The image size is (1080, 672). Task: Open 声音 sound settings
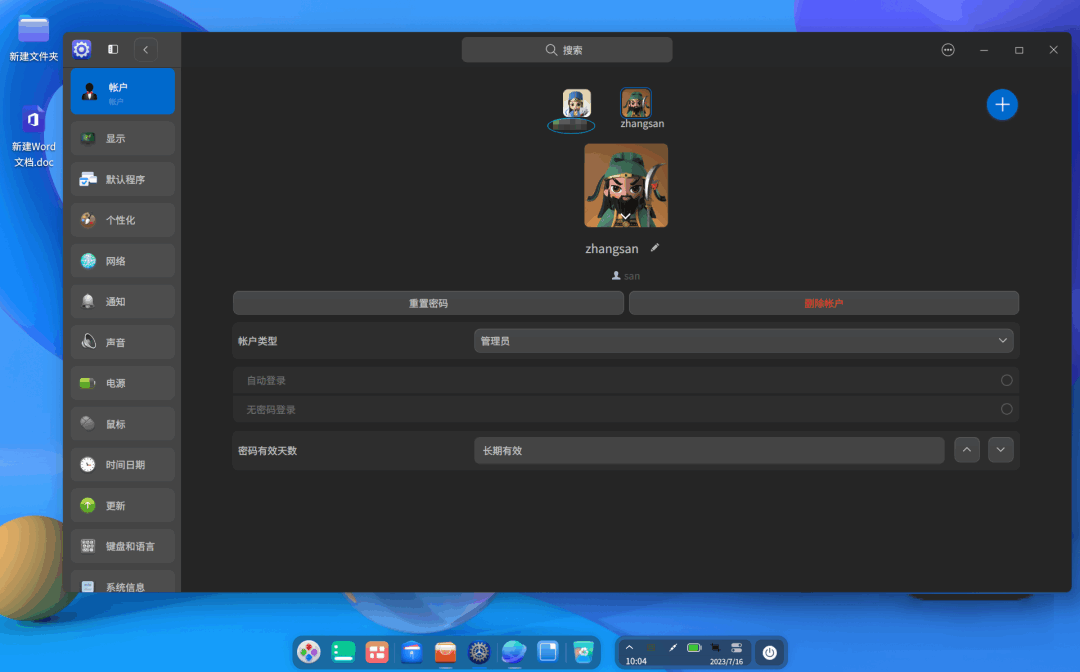point(123,342)
